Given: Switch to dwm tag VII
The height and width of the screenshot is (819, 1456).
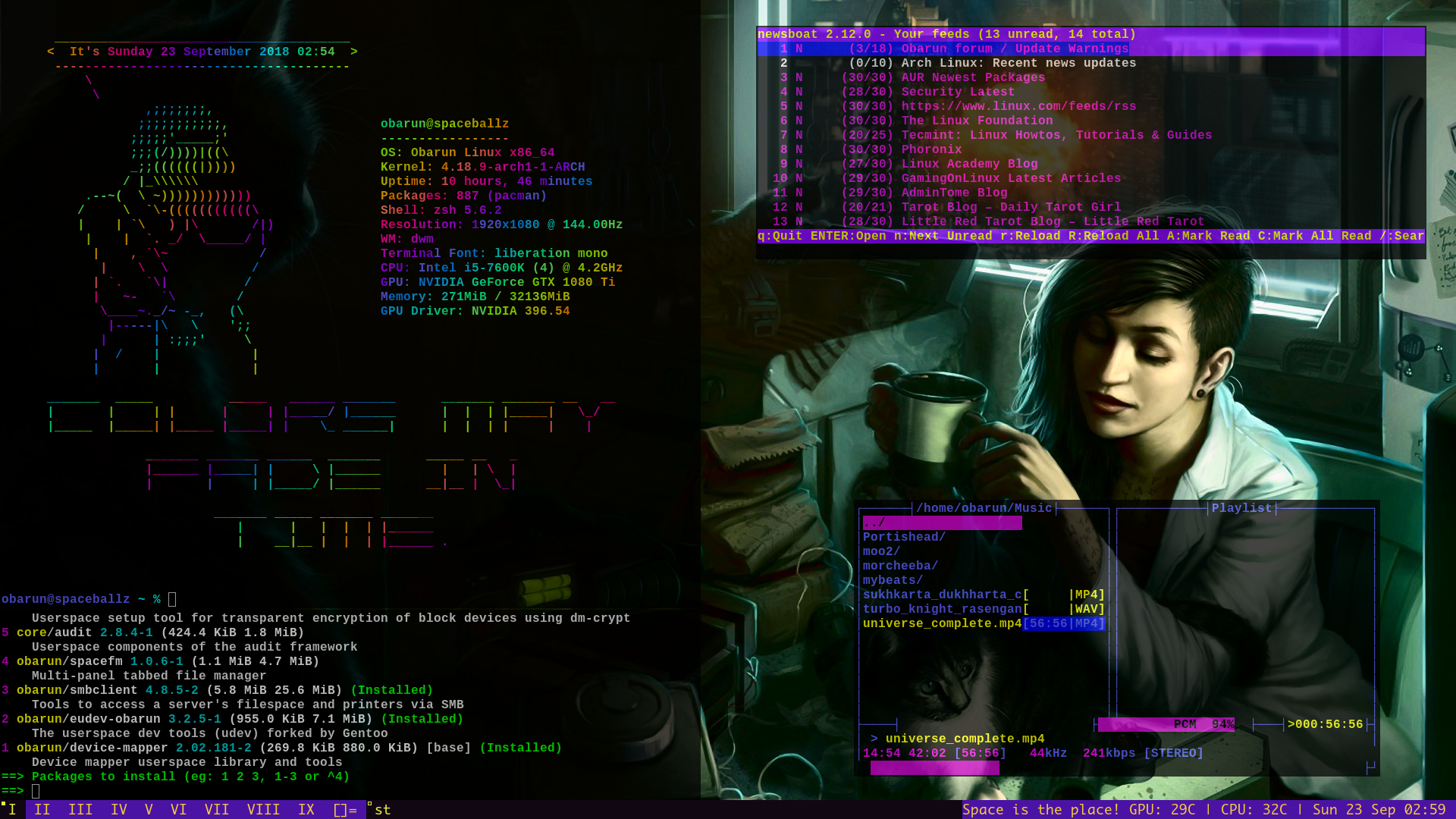Looking at the screenshot, I should pyautogui.click(x=217, y=810).
